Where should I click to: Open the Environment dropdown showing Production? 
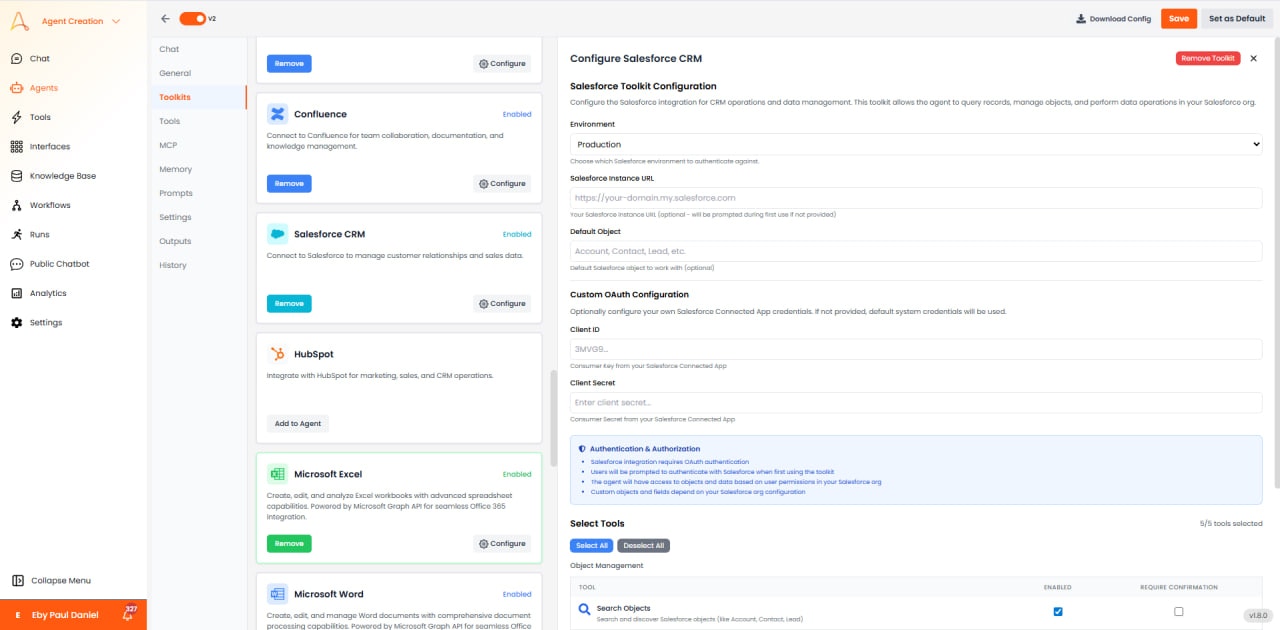coord(915,143)
